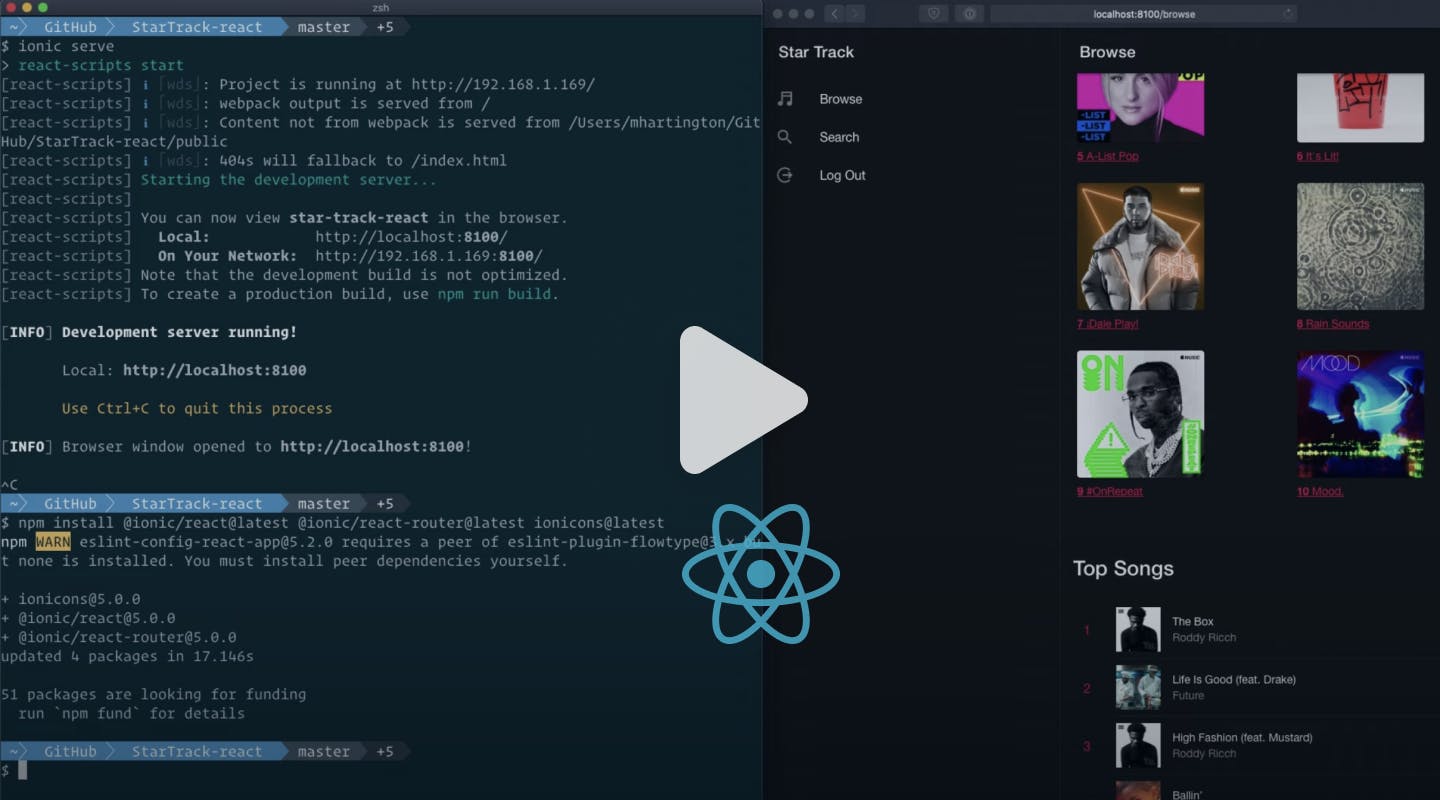Click the artwork for Life Is Good
1440x800 pixels.
pos(1138,688)
